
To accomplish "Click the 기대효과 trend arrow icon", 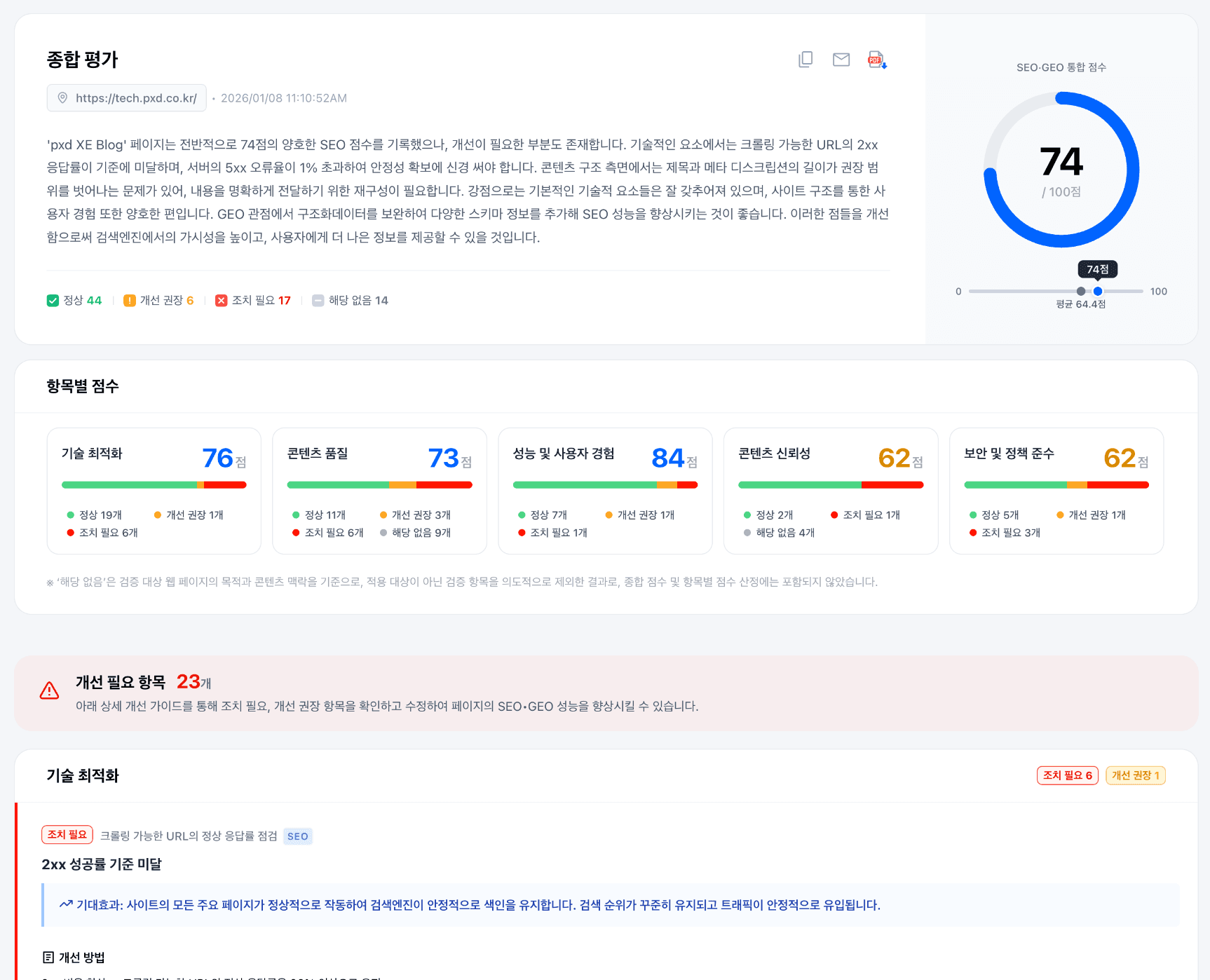I will [66, 904].
